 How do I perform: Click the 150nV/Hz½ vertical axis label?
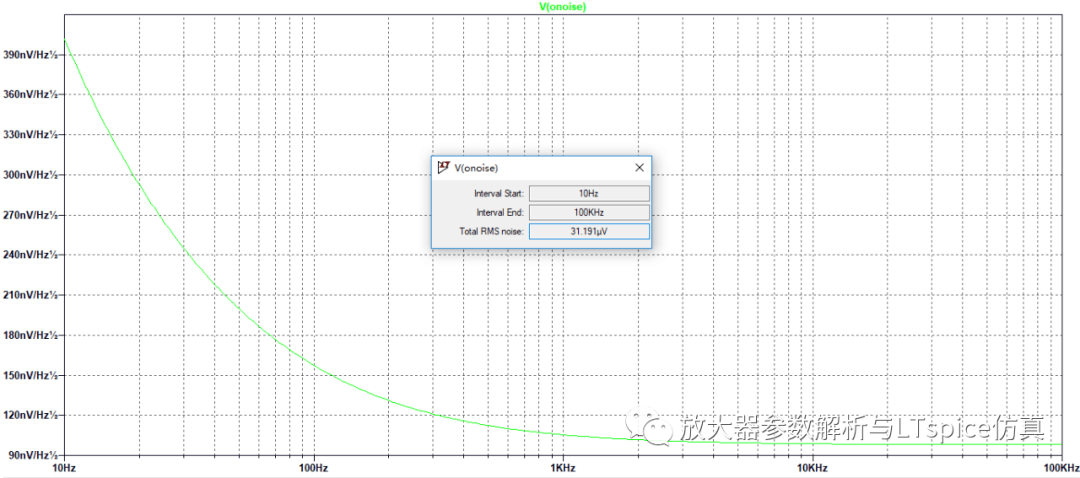30,375
